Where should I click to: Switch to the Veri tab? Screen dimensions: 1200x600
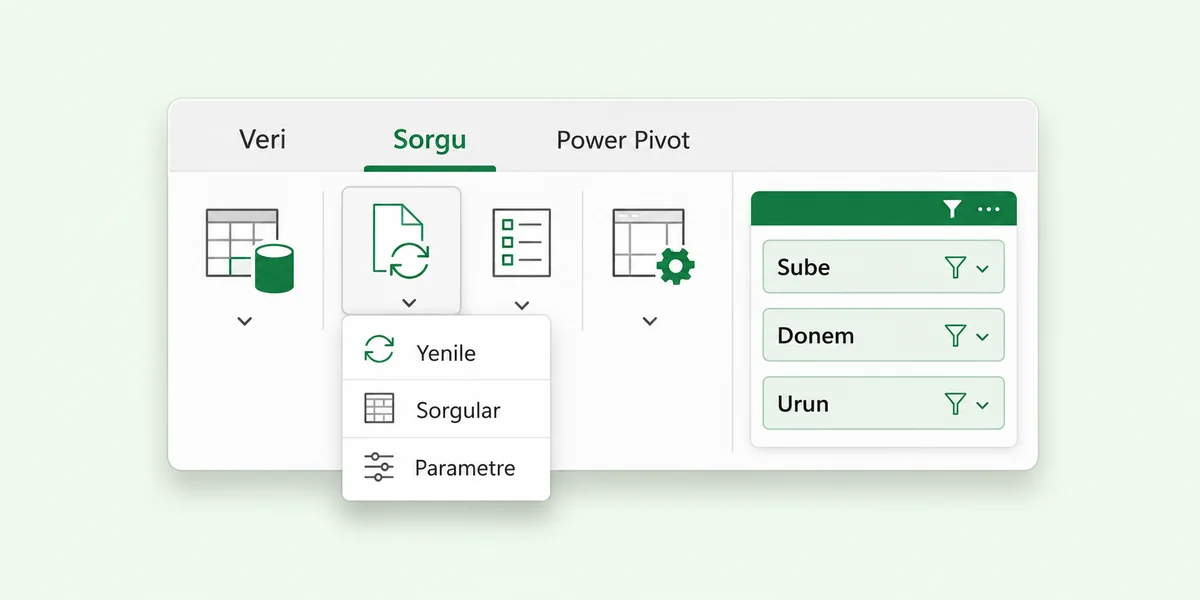point(262,139)
